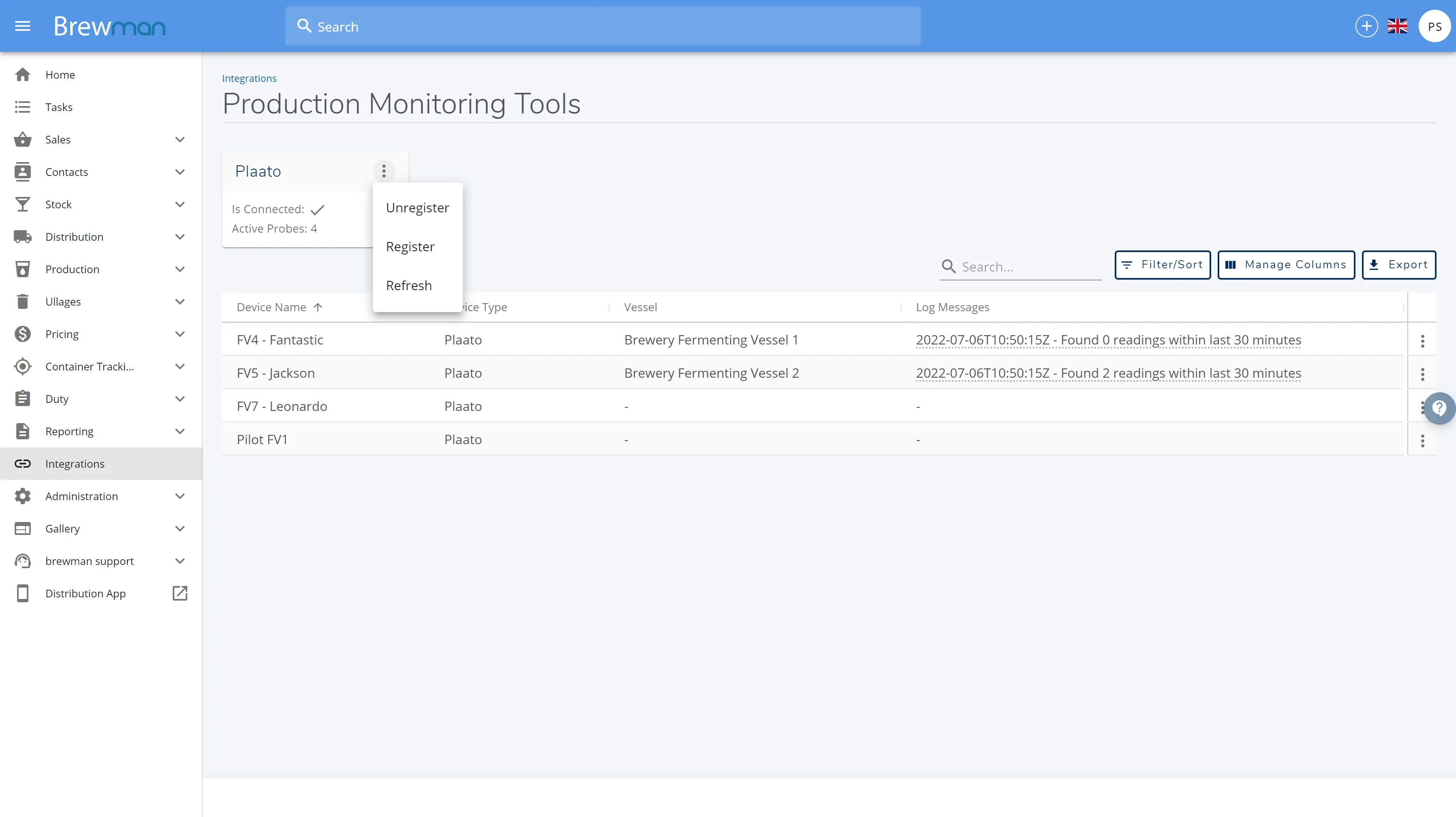Expand the Contacts menu chevron
Image resolution: width=1456 pixels, height=817 pixels.
[x=180, y=172]
